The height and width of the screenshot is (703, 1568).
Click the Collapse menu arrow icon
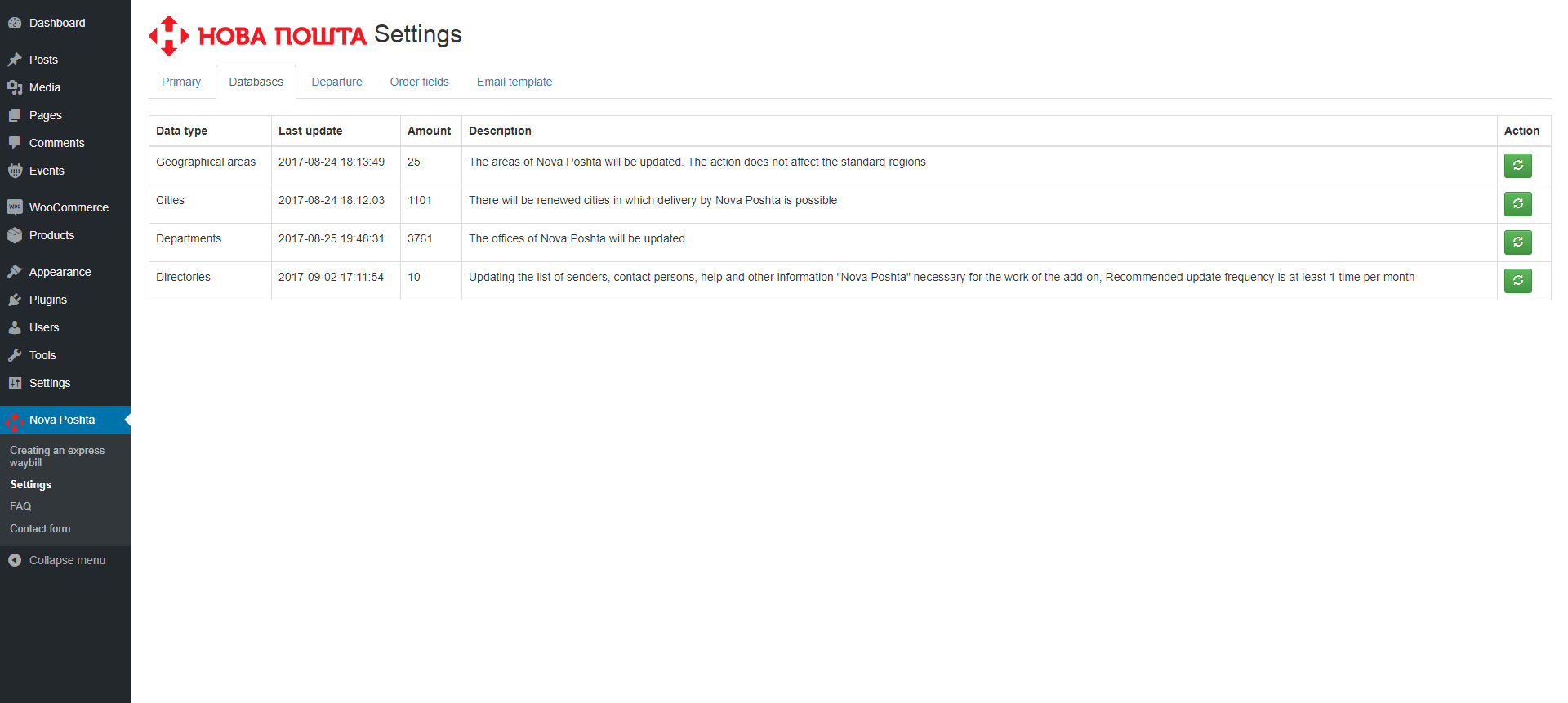point(15,560)
